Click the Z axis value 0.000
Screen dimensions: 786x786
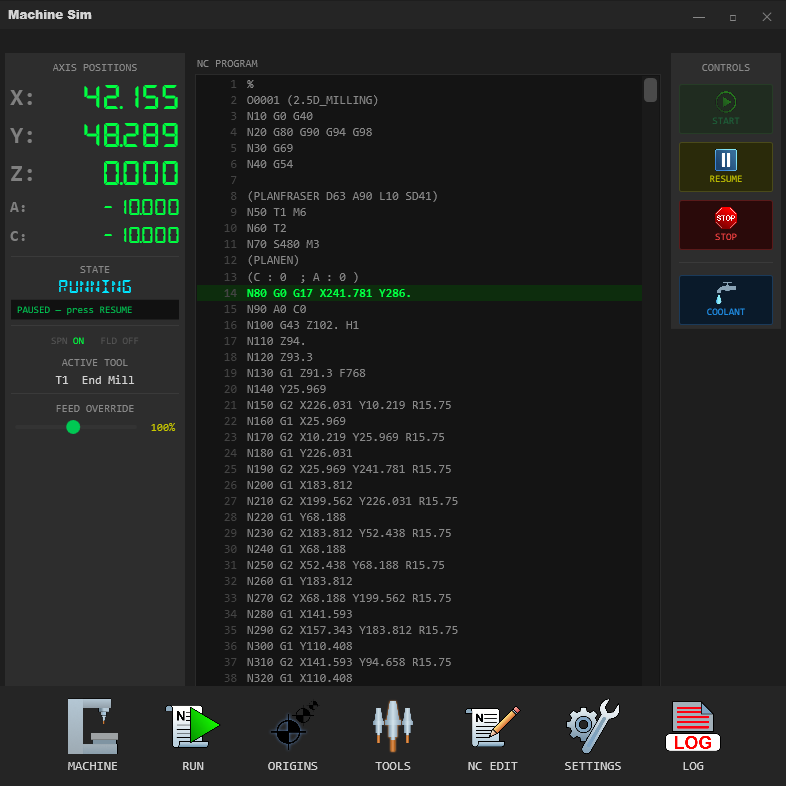pyautogui.click(x=141, y=173)
